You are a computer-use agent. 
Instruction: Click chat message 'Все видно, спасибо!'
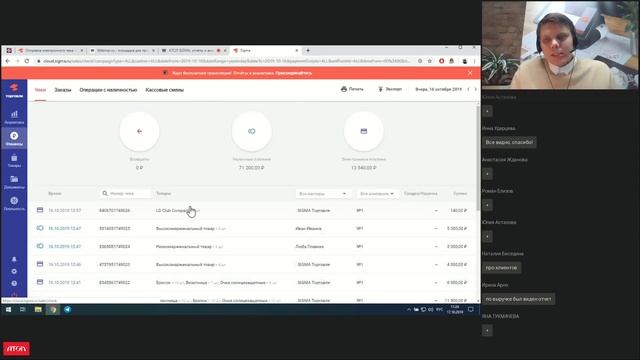(509, 142)
